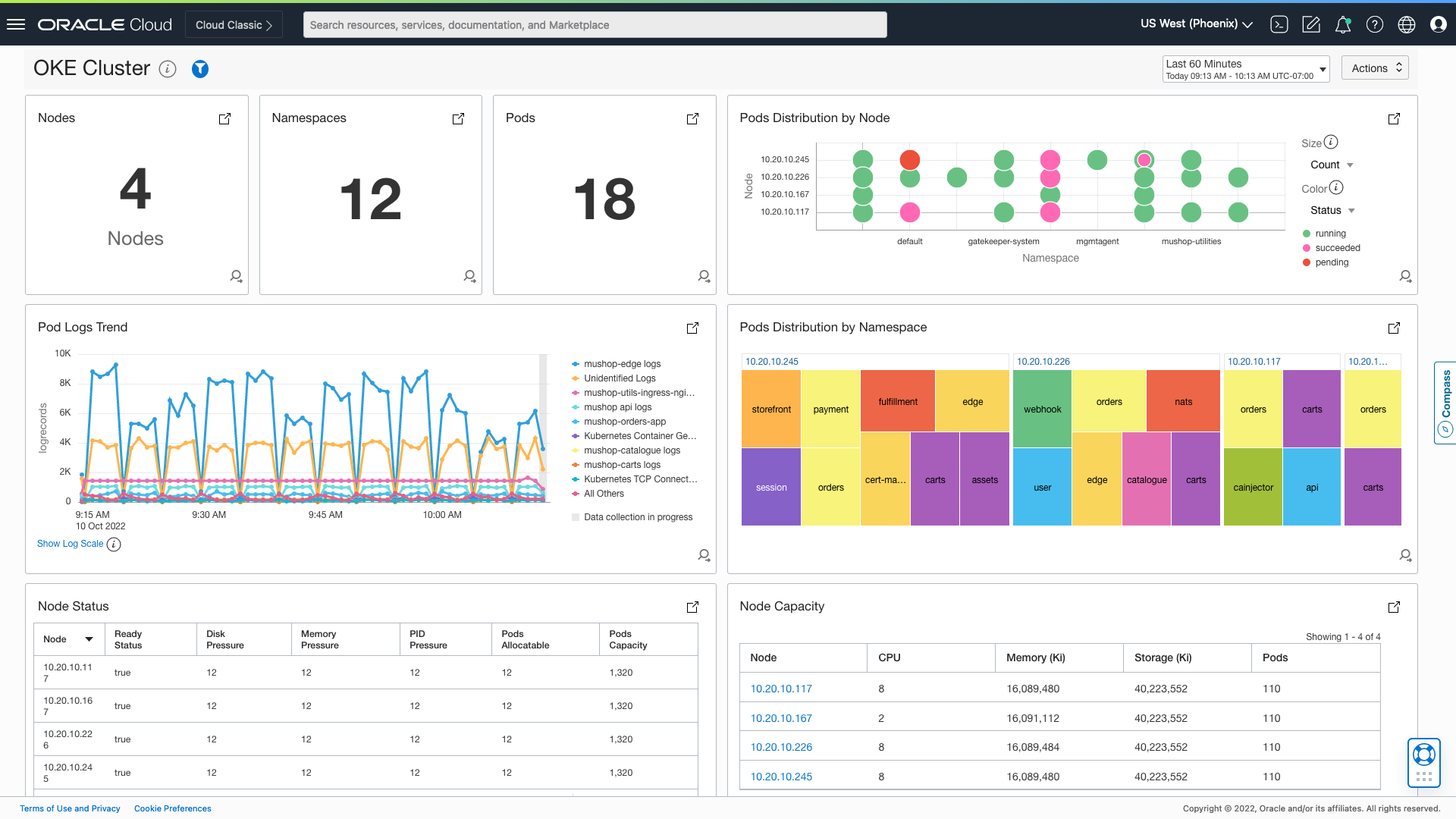Open the Size Count dropdown
Image resolution: width=1456 pixels, height=819 pixels.
[x=1332, y=165]
